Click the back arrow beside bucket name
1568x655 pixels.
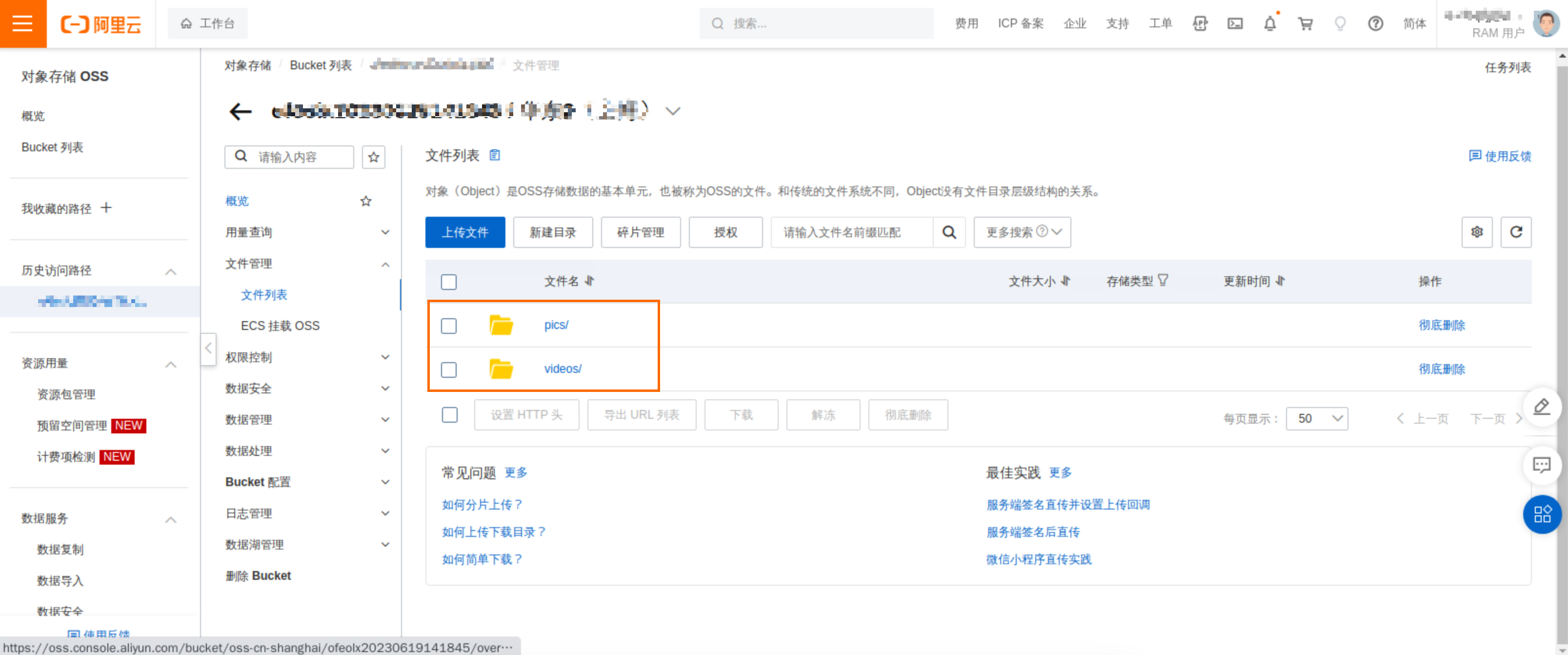241,111
